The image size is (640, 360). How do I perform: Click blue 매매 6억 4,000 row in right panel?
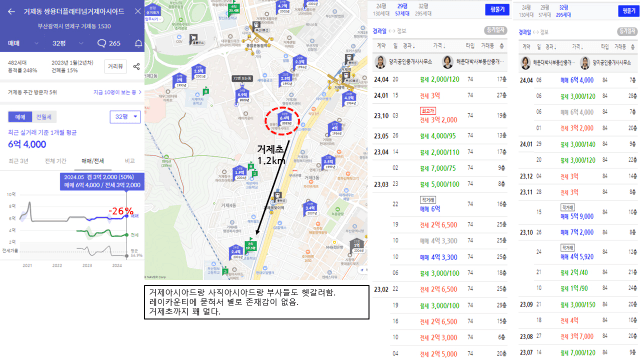(578, 80)
